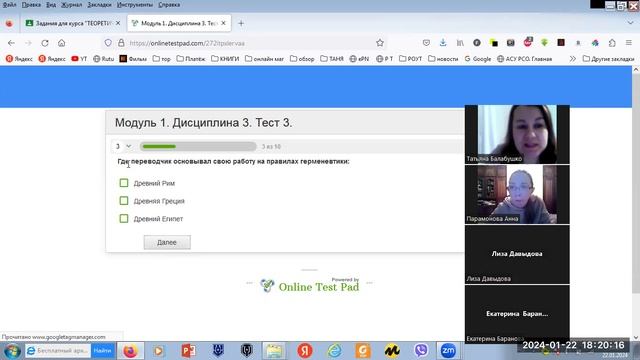The width and height of the screenshot is (640, 360).
Task: Open the 'Инструменты' menu
Action: click(135, 5)
